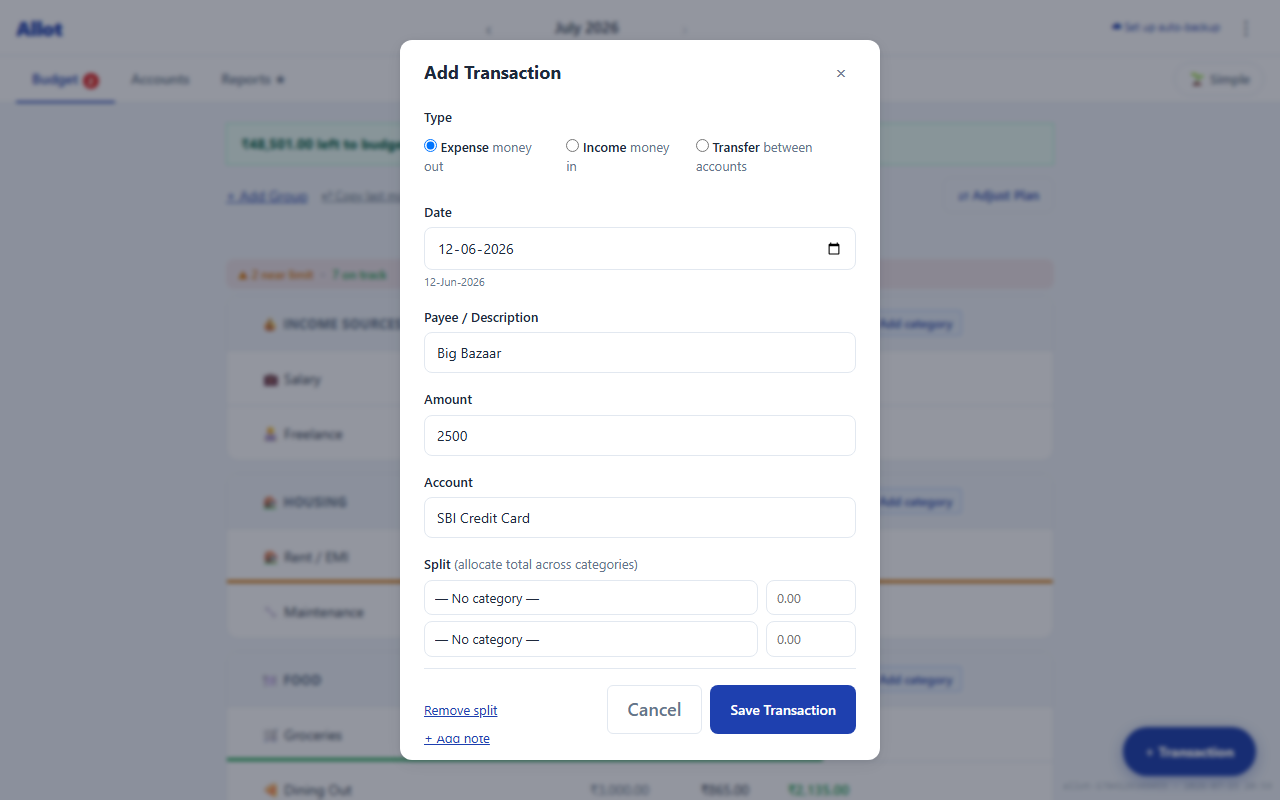The image size is (1280, 800).
Task: Click Add category in Food group
Action: click(x=918, y=680)
